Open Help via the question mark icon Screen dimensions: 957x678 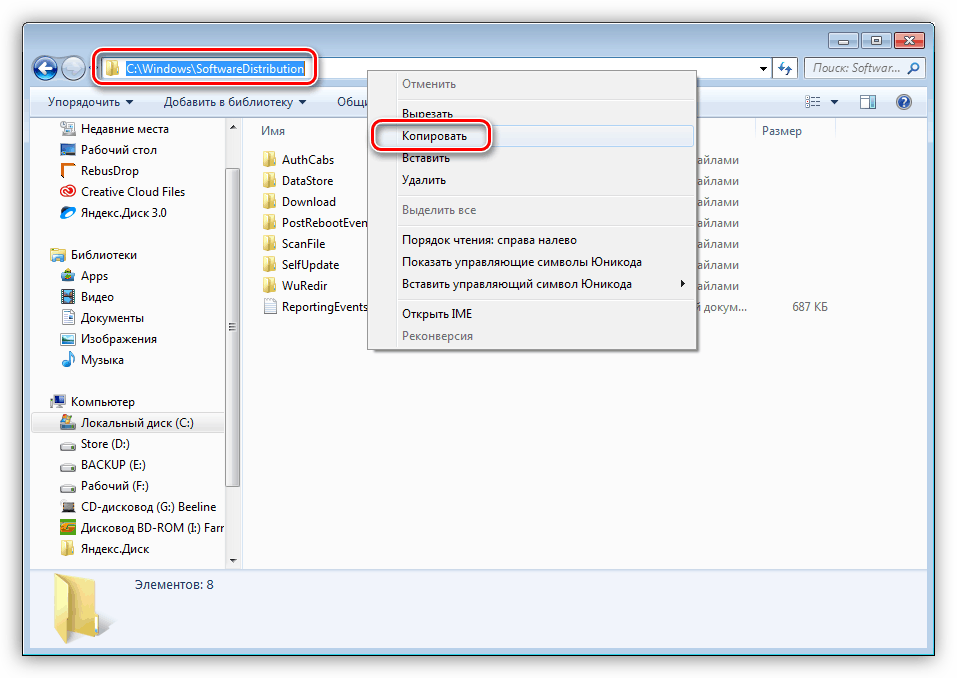click(x=902, y=101)
